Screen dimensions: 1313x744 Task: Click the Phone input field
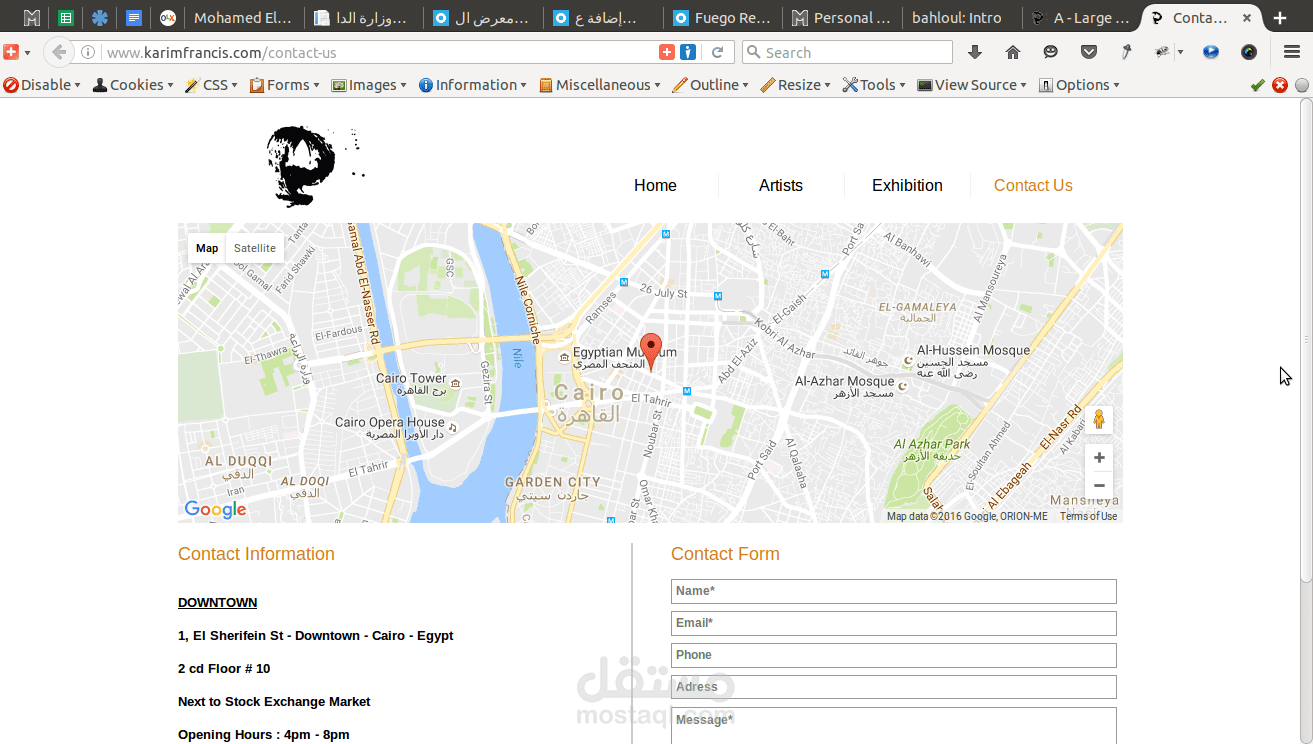tap(893, 655)
